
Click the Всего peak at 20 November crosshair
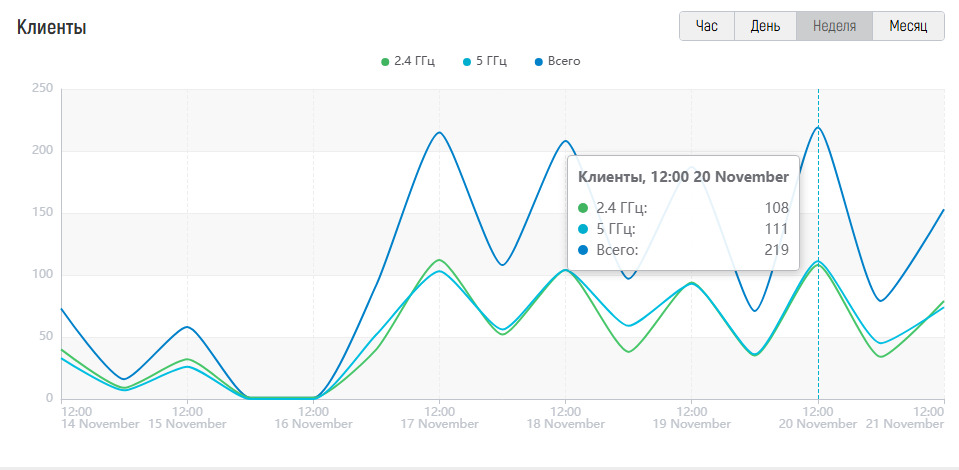click(818, 127)
